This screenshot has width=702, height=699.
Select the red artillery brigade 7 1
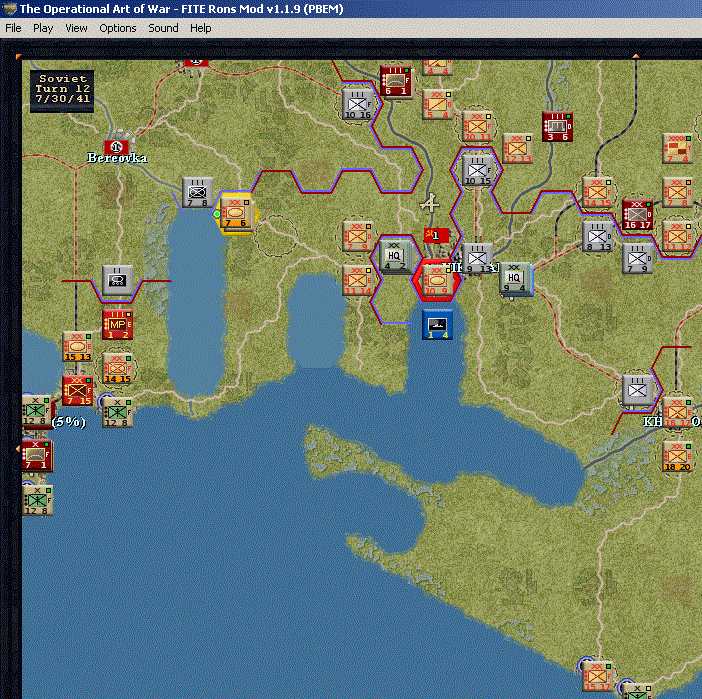(x=37, y=456)
